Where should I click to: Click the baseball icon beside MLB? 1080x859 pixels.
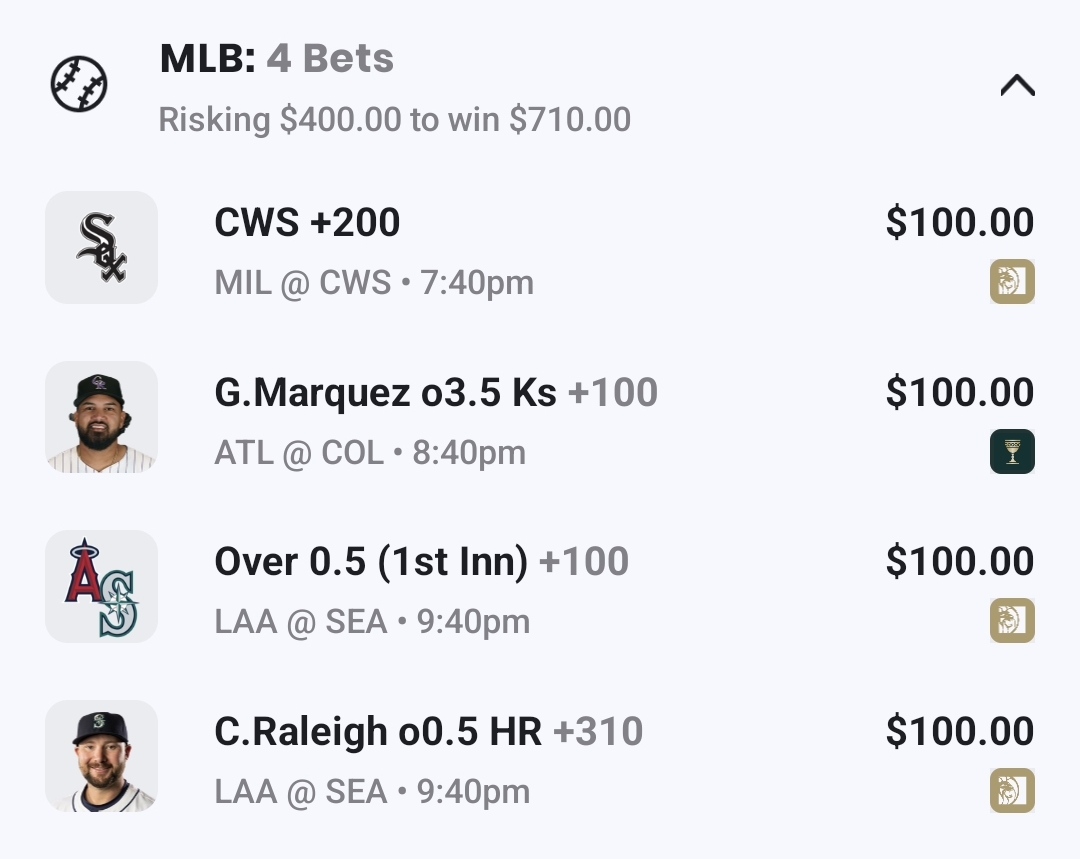[79, 84]
